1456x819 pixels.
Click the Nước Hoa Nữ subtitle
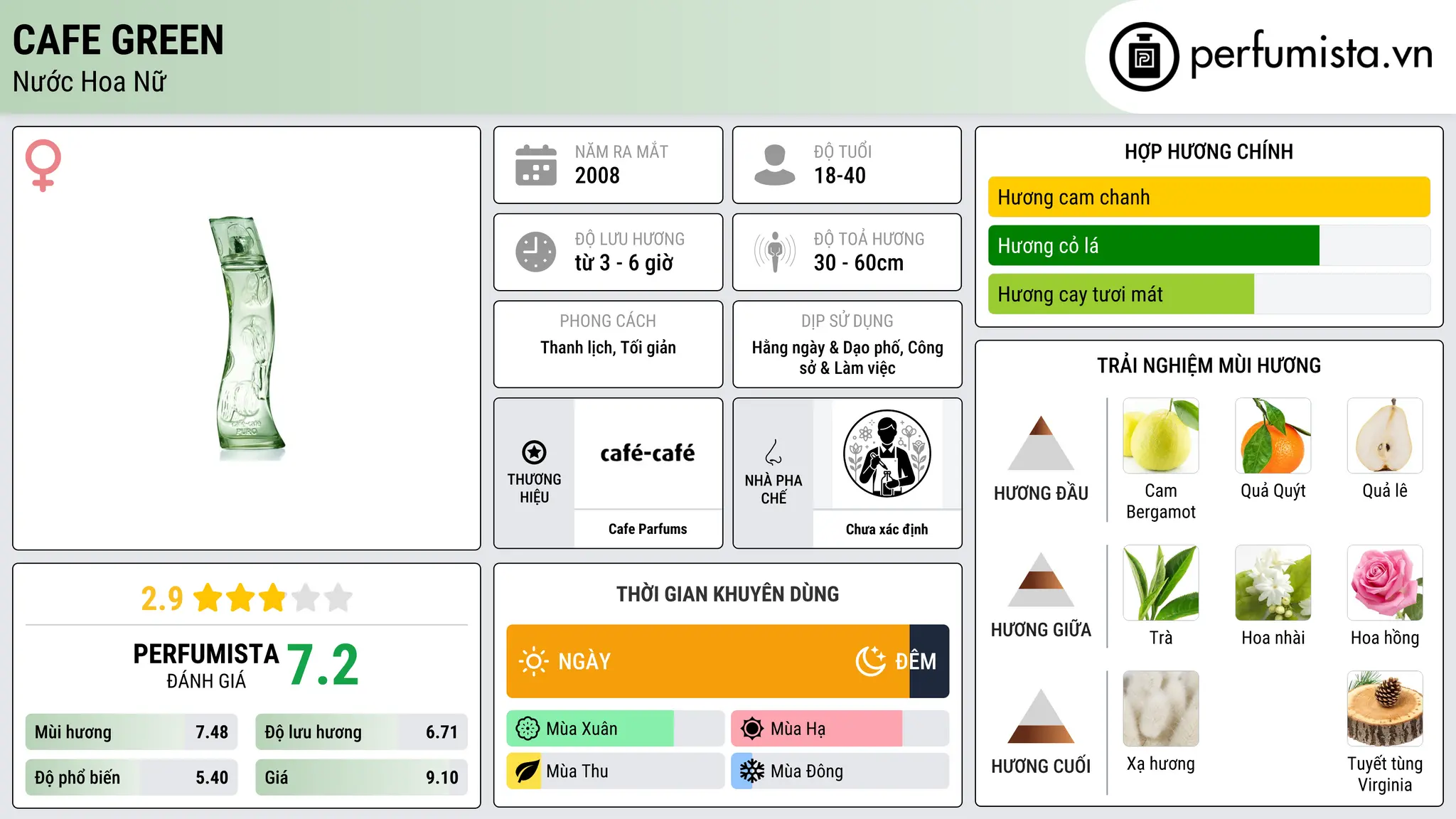click(90, 82)
